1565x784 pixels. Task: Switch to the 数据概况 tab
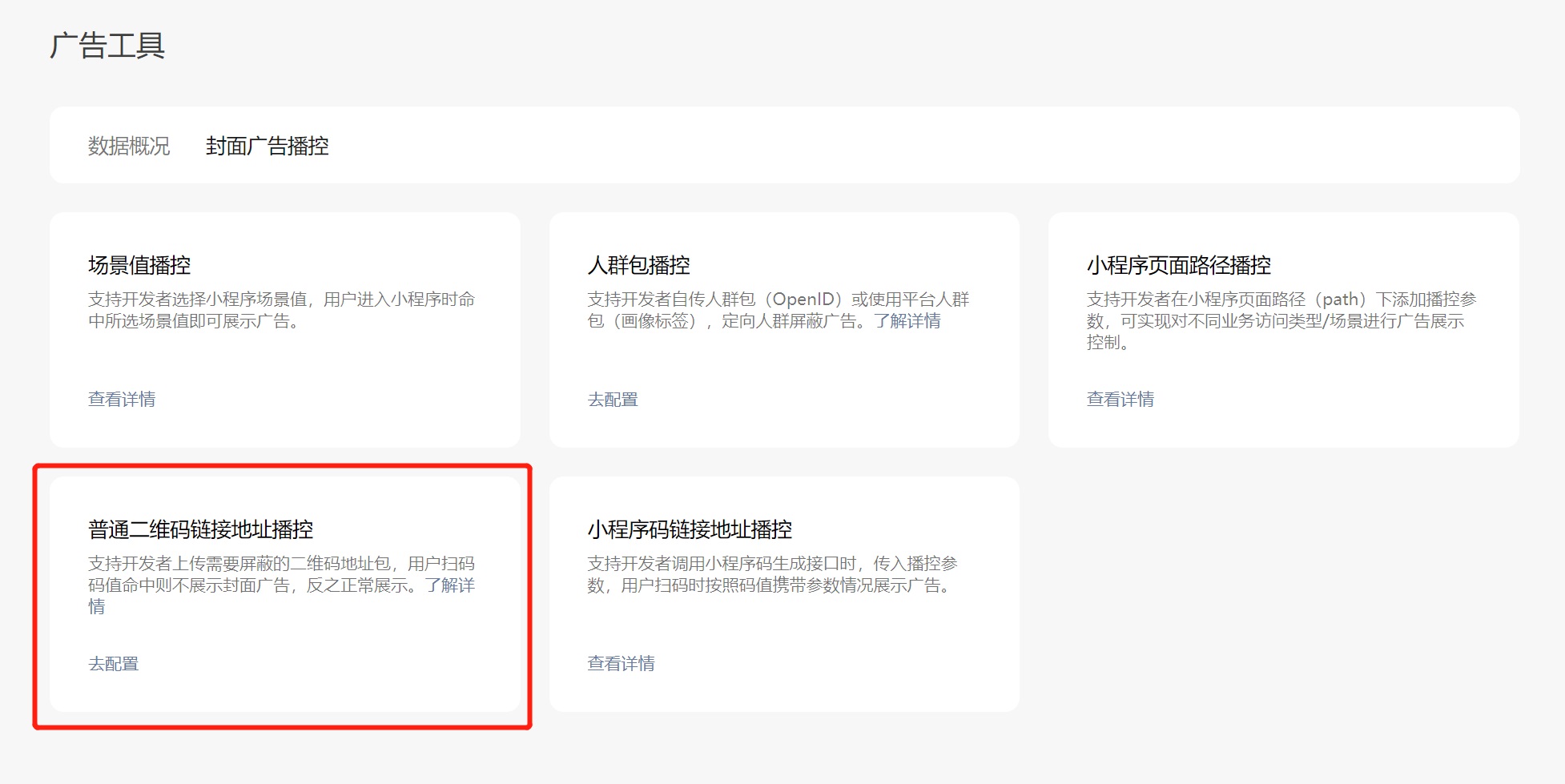point(128,147)
